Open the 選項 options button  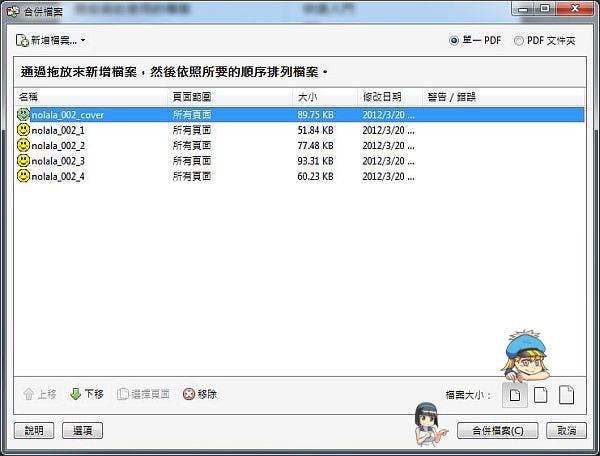tap(82, 431)
